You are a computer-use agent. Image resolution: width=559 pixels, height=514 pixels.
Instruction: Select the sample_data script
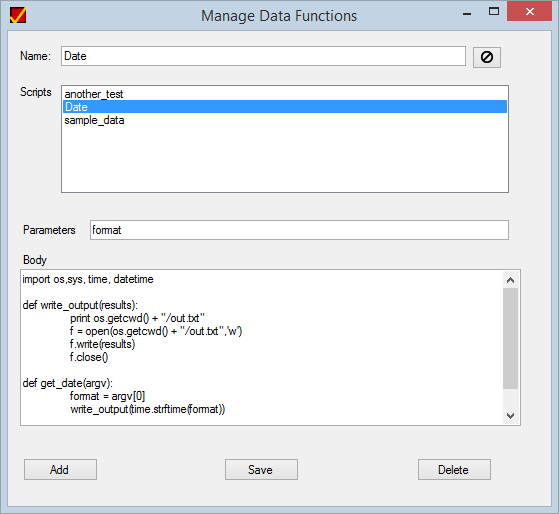94,120
